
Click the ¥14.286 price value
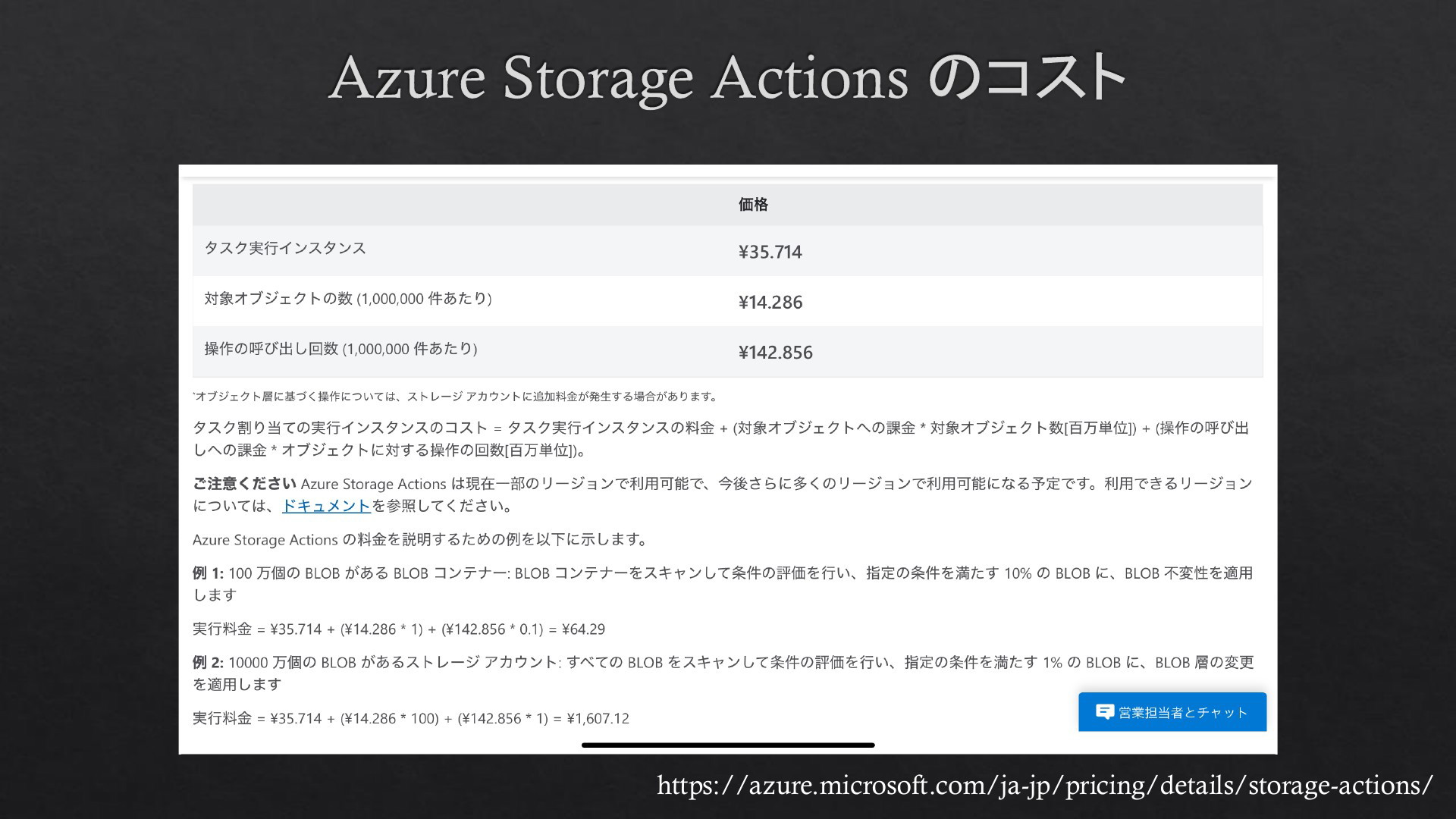[x=770, y=302]
